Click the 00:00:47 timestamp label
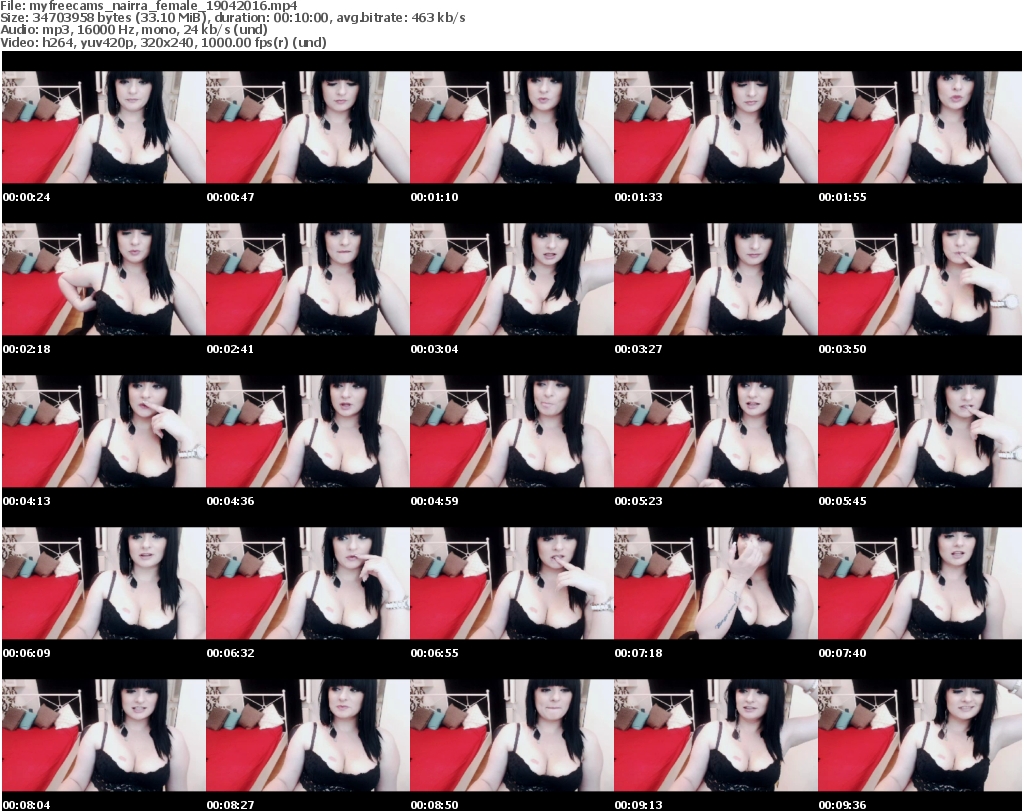Screen dimensions: 1024x811 coord(231,197)
